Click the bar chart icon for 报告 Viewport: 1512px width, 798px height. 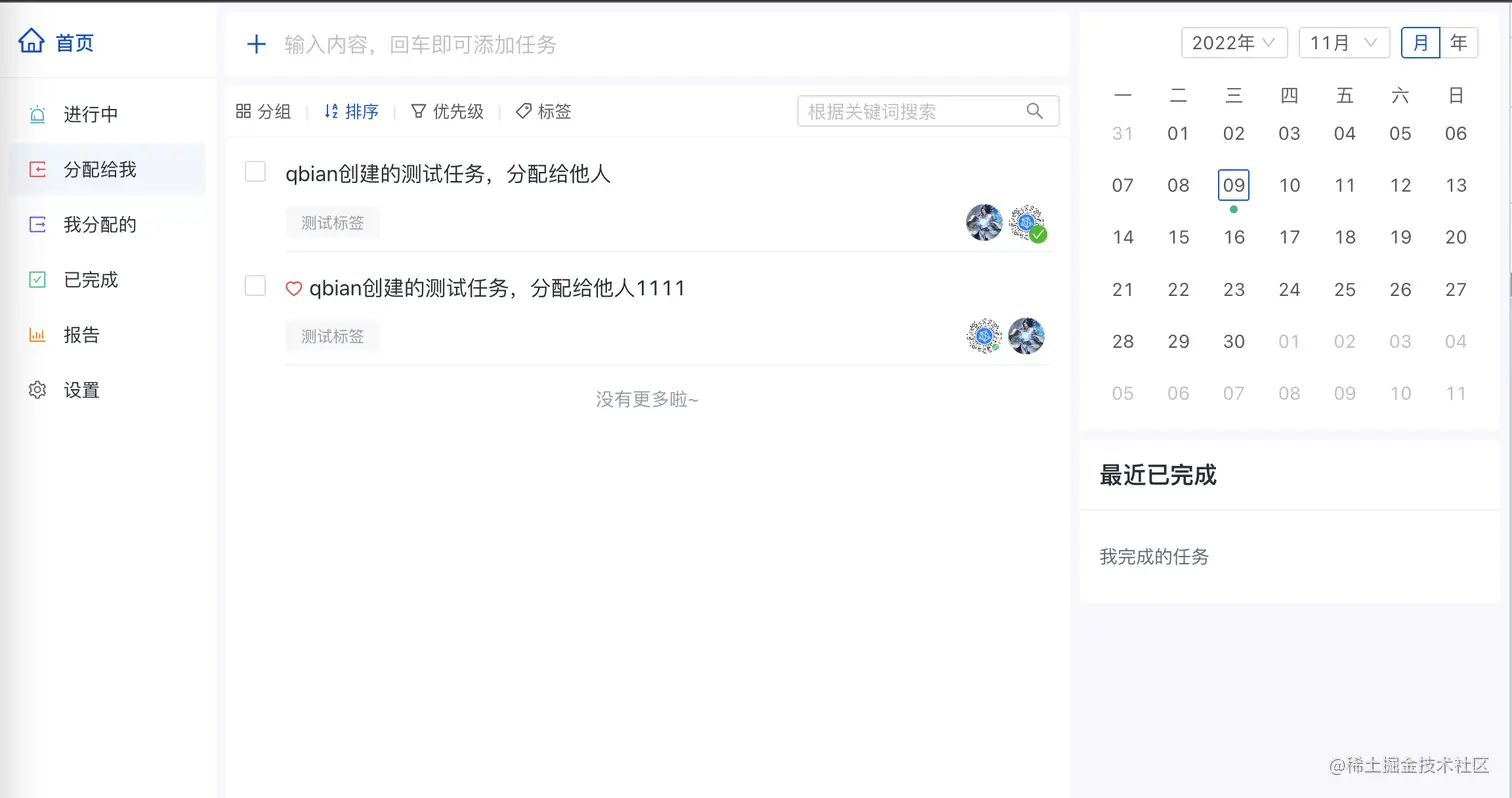pyautogui.click(x=38, y=335)
